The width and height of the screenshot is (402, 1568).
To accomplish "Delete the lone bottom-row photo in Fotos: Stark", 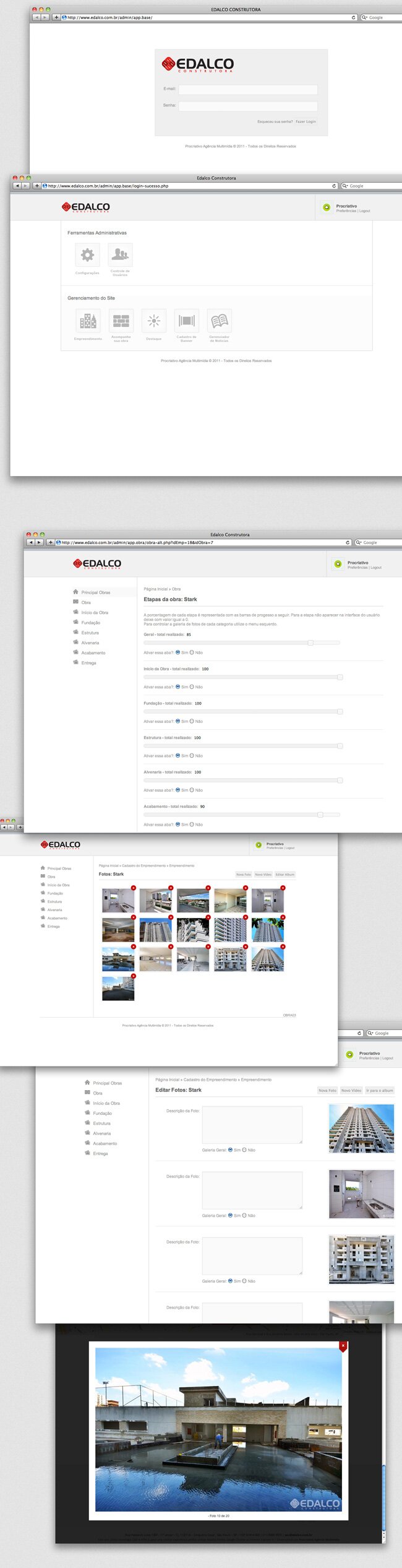I will [x=134, y=976].
